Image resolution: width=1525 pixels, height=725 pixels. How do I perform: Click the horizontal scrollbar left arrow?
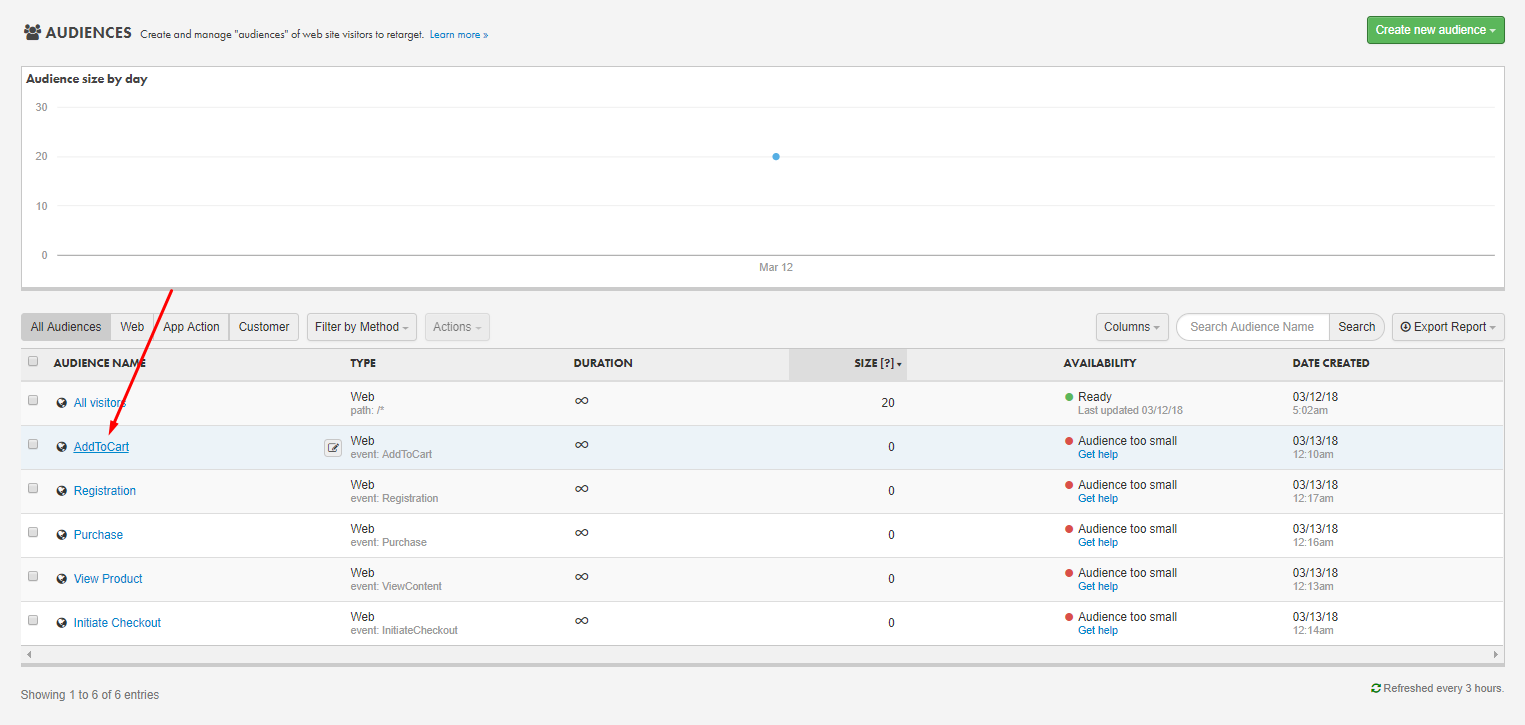click(x=28, y=654)
